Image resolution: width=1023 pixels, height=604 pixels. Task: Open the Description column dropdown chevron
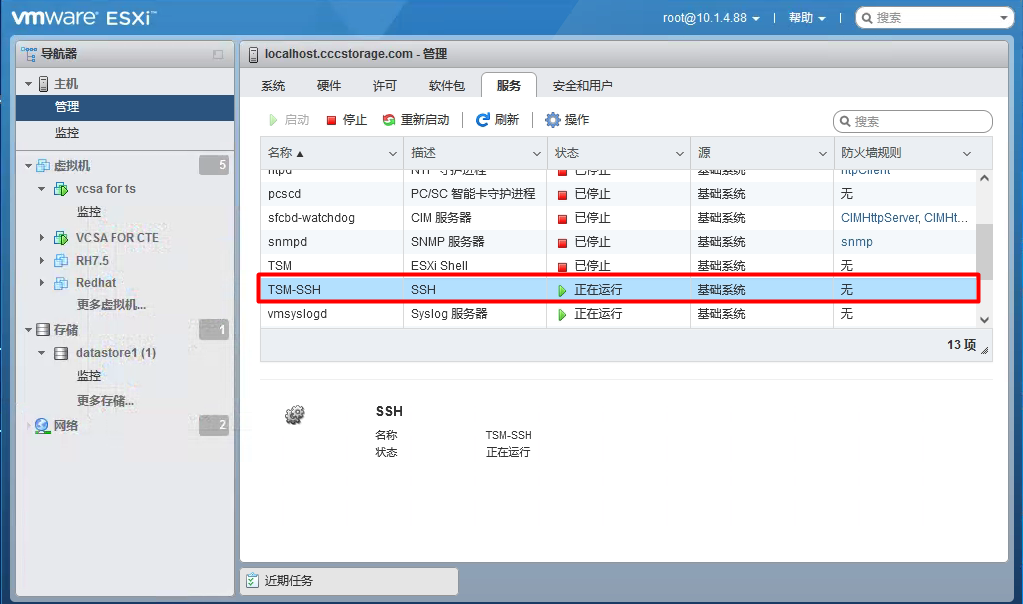tap(536, 154)
